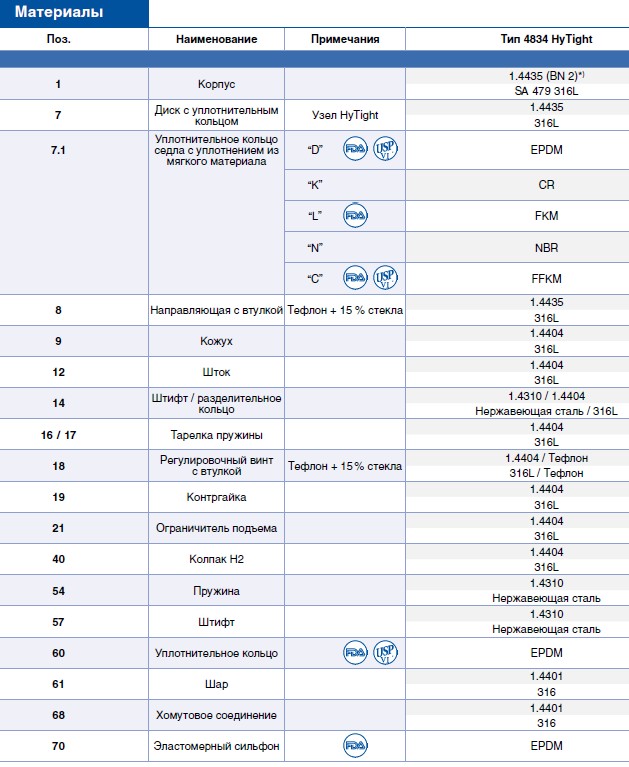Click the "L" seal code
The image size is (629, 767).
point(315,216)
